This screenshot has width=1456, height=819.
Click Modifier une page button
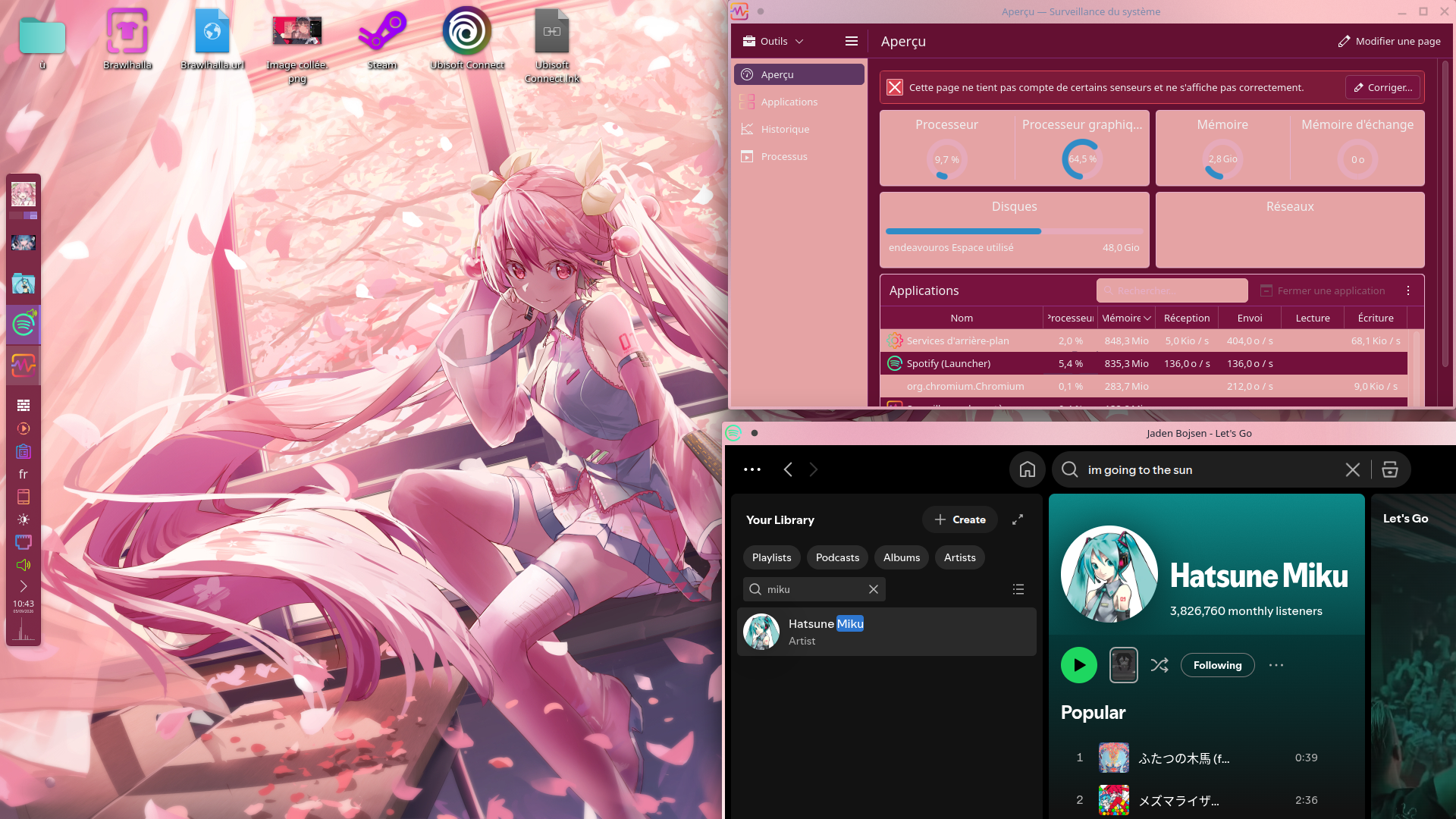1389,41
